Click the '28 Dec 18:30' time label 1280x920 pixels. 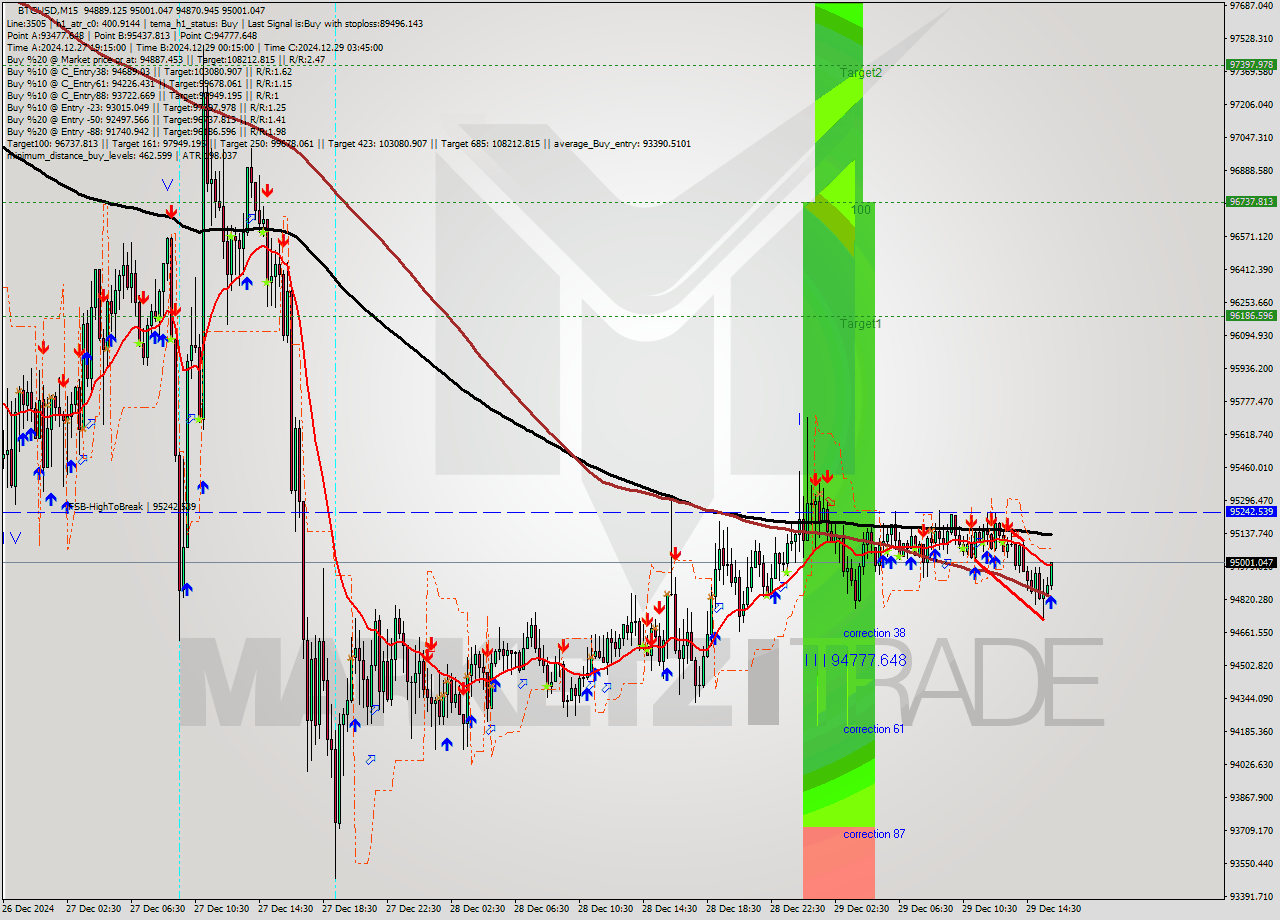click(x=733, y=909)
